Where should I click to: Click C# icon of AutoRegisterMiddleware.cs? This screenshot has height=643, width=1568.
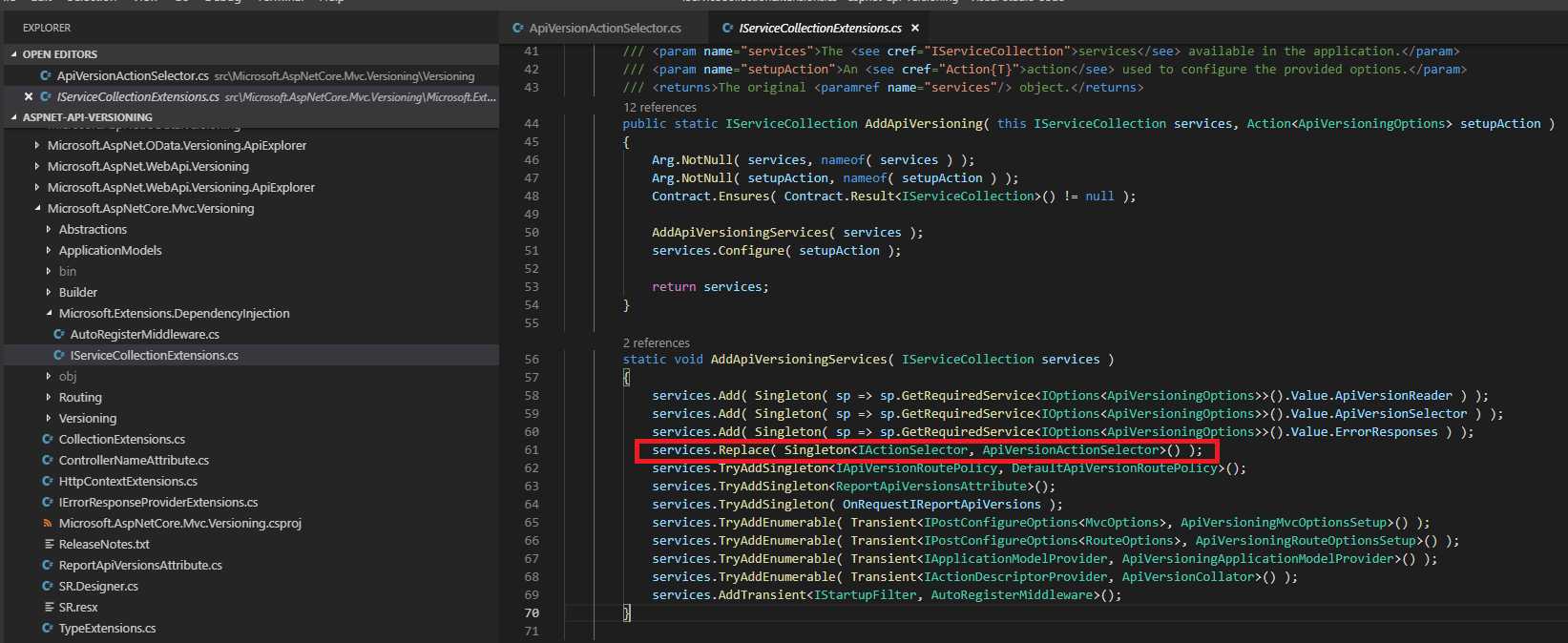[59, 334]
